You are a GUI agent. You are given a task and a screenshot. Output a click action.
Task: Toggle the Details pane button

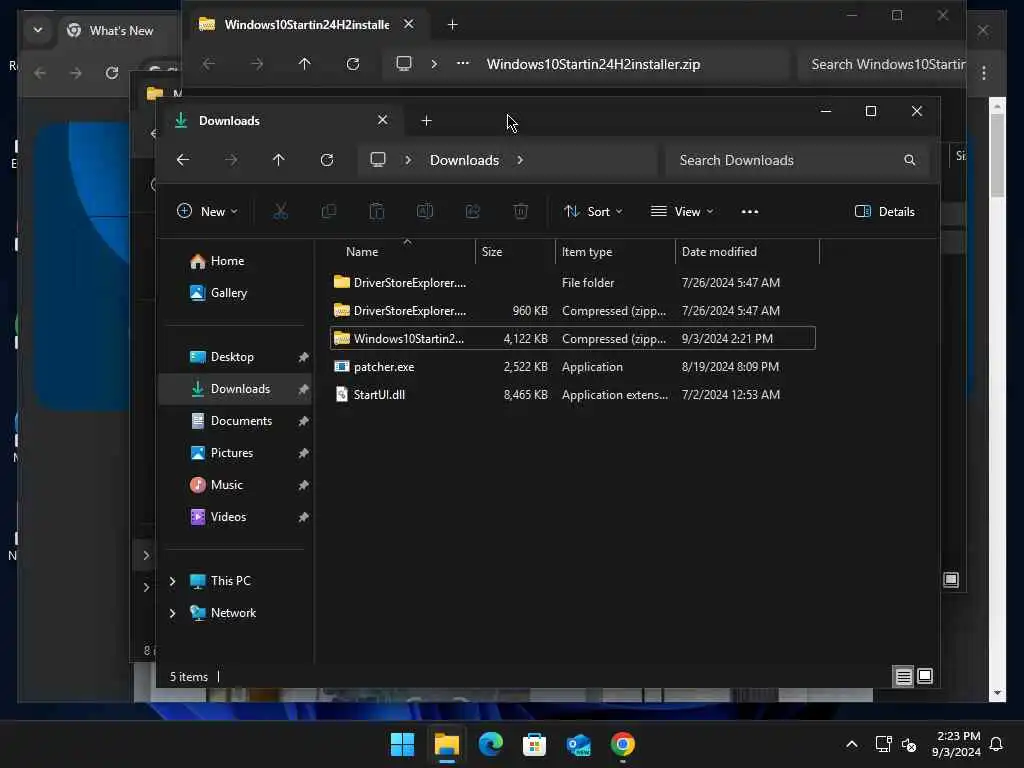coord(885,212)
